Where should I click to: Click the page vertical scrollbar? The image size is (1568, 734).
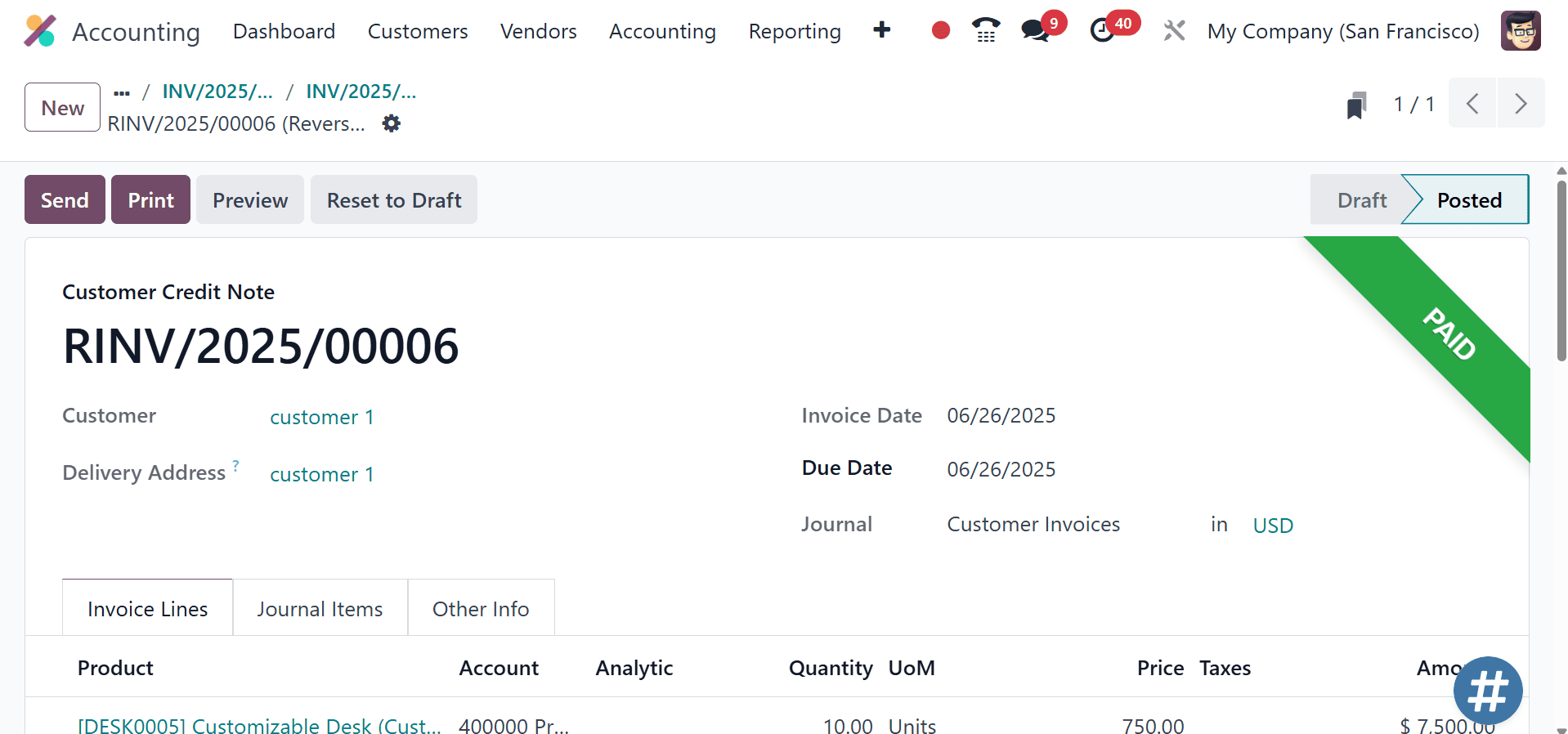(x=1561, y=271)
